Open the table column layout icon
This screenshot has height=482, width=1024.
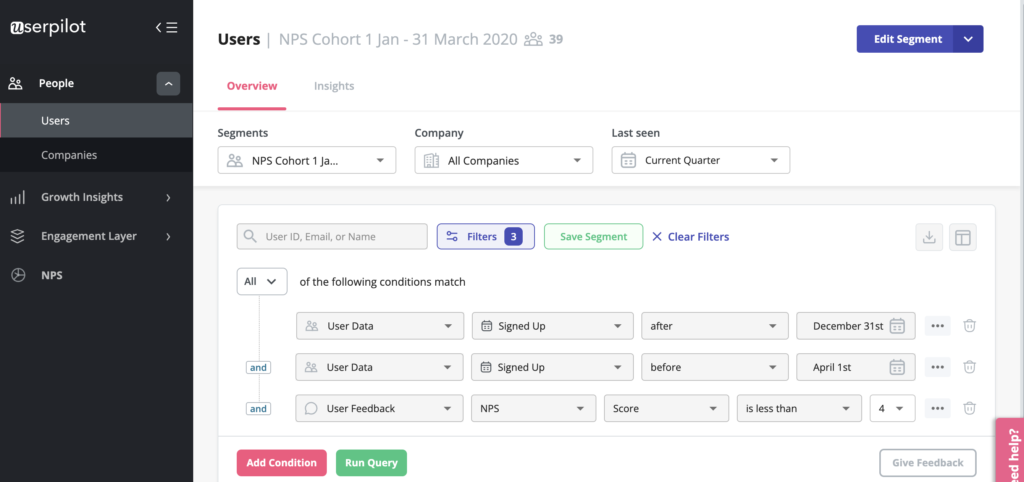(963, 237)
